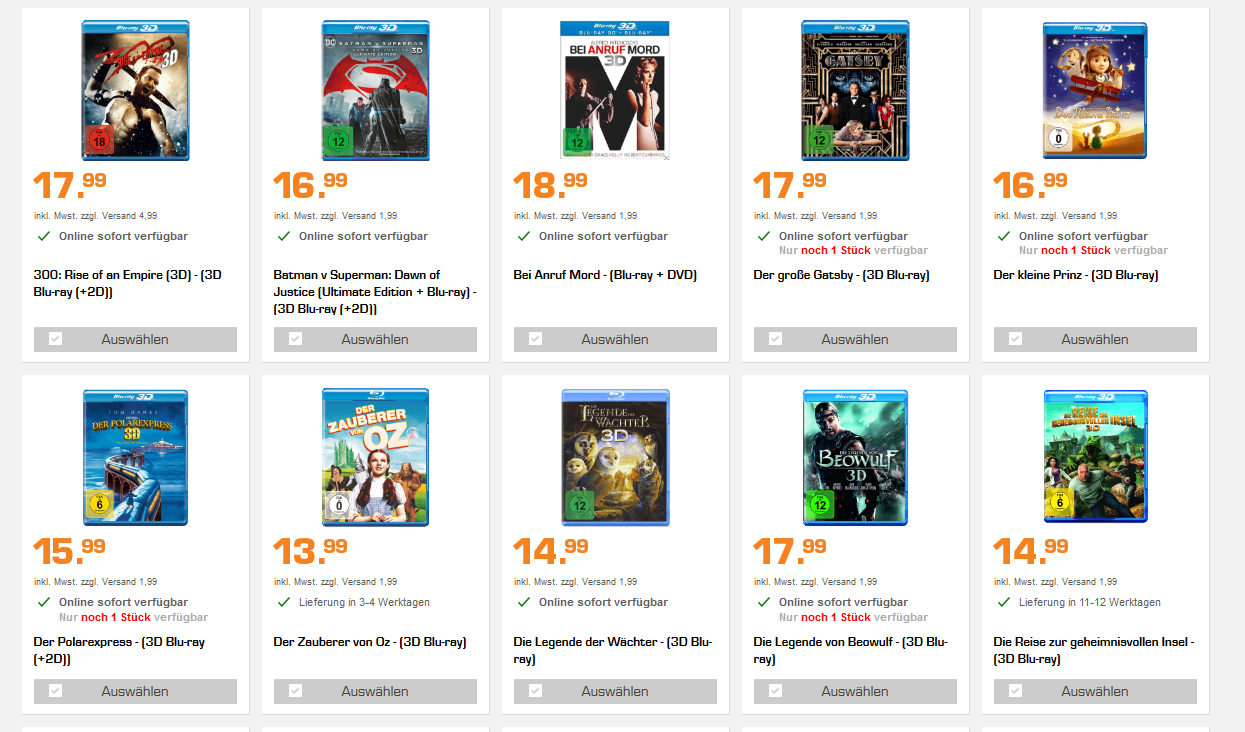Open the Beowulf 3D Blu-ray cover

coord(855,457)
